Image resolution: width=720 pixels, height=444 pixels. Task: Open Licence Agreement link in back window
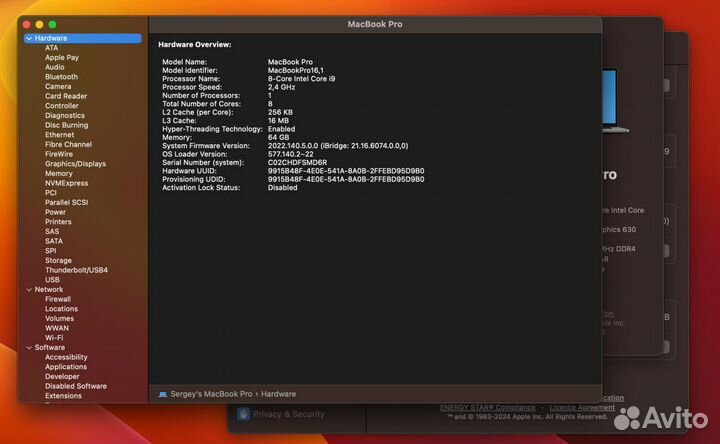(x=582, y=407)
